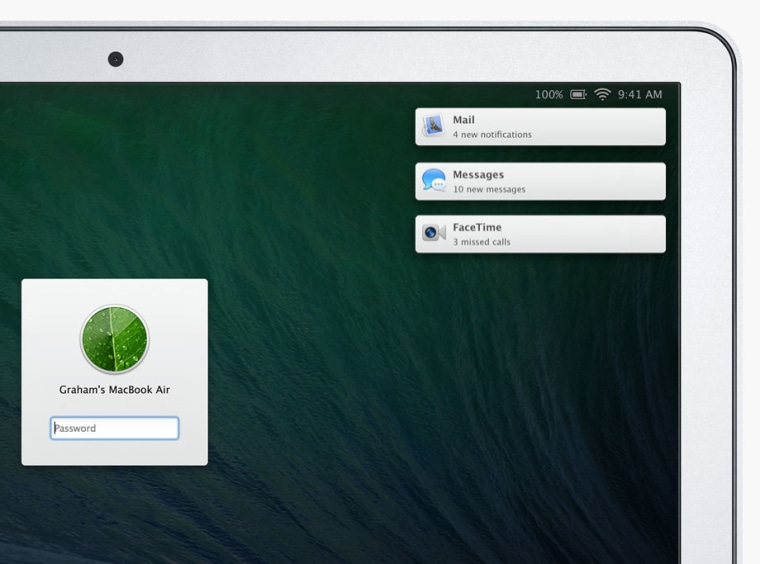
Task: Click the 100% battery percentage text
Action: point(549,94)
